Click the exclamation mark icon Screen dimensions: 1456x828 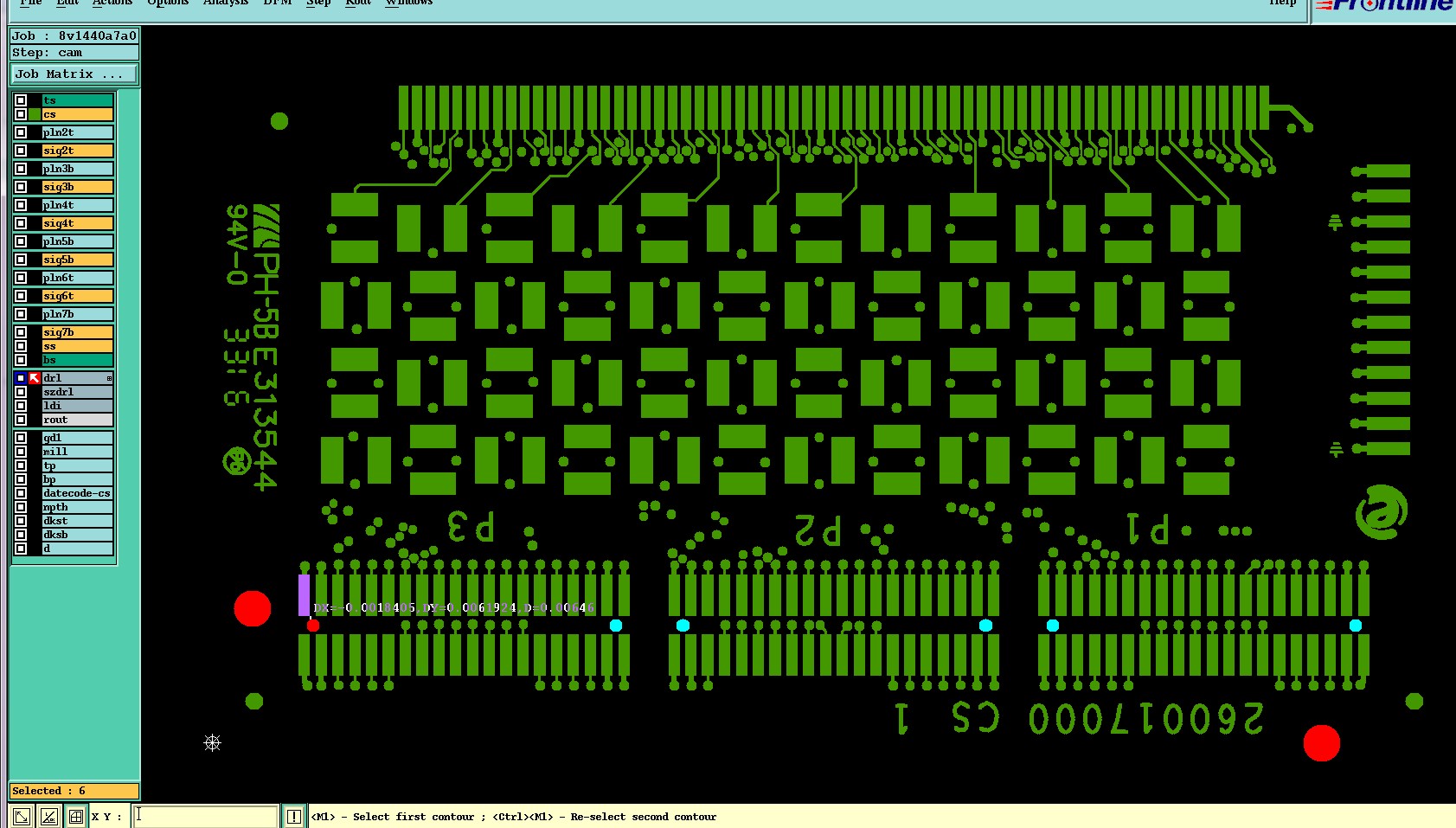[294, 816]
